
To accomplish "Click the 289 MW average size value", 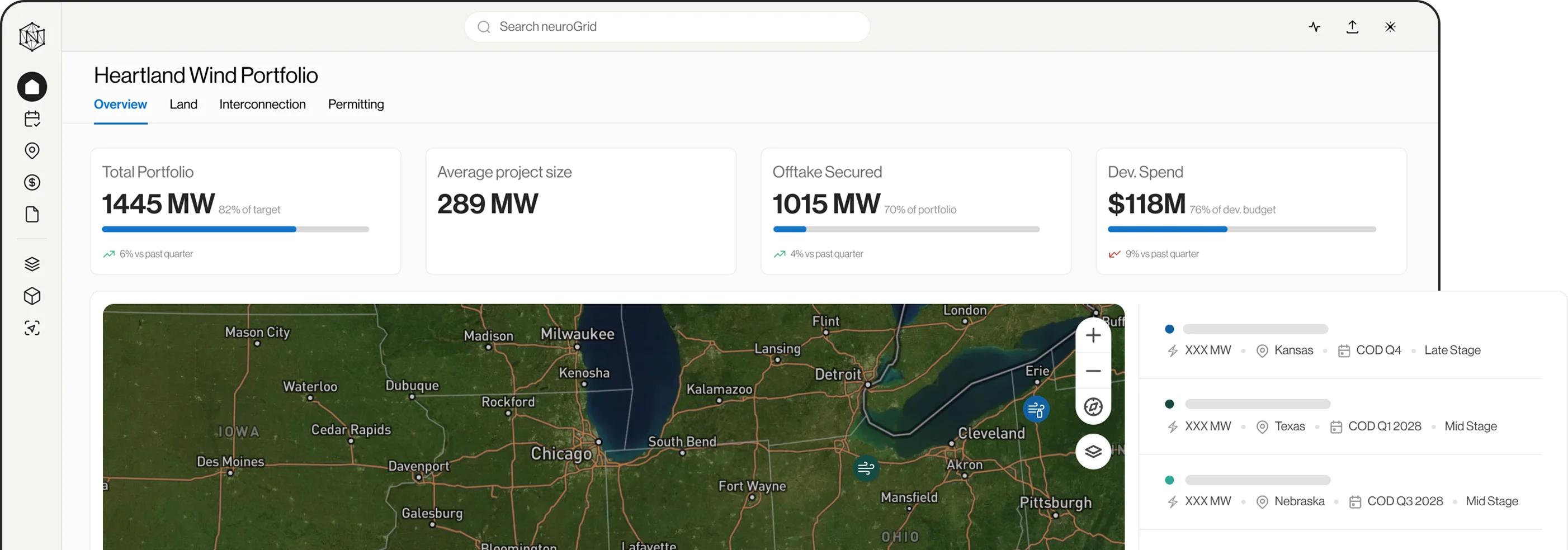I will pyautogui.click(x=488, y=204).
